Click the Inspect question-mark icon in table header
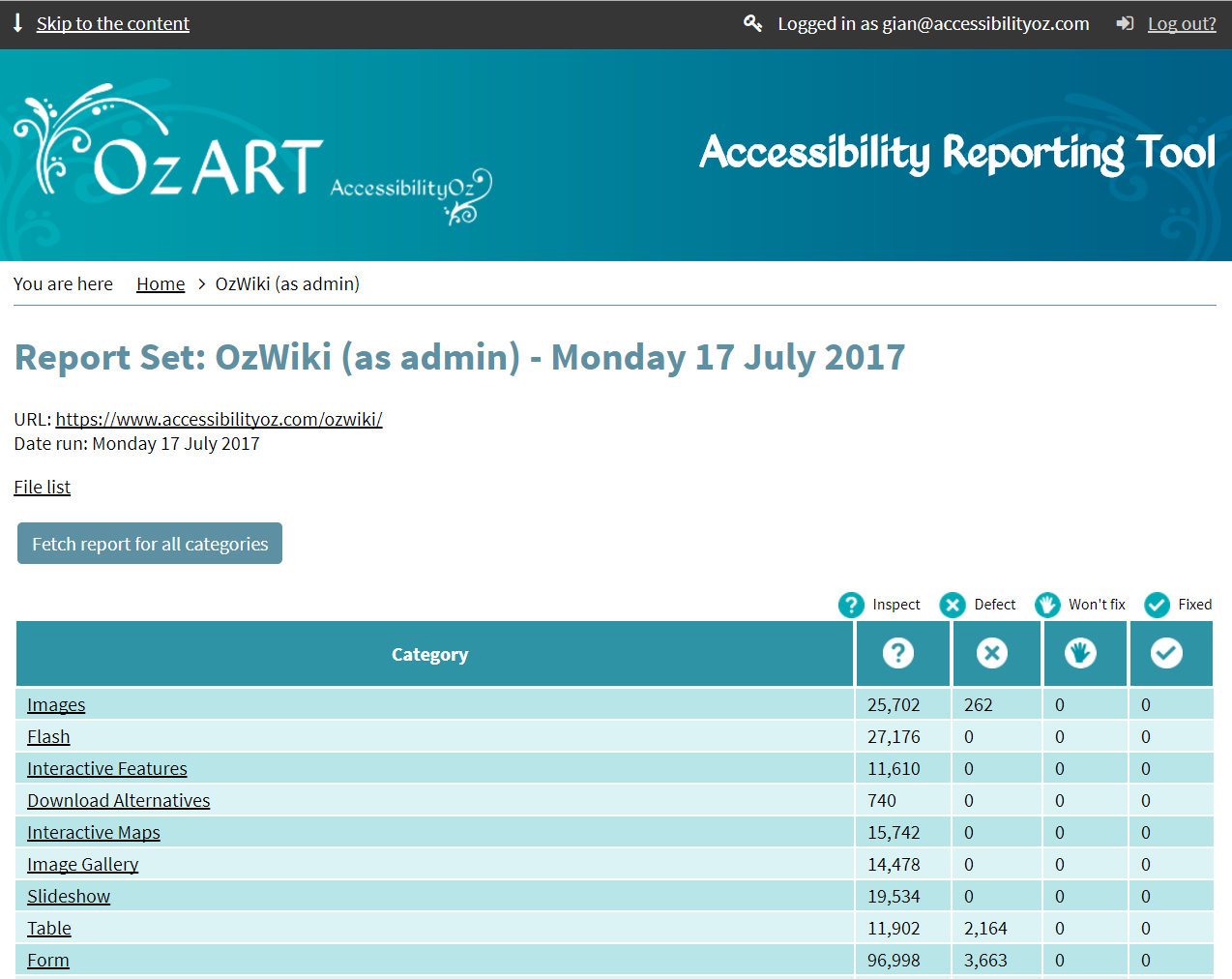 click(898, 653)
